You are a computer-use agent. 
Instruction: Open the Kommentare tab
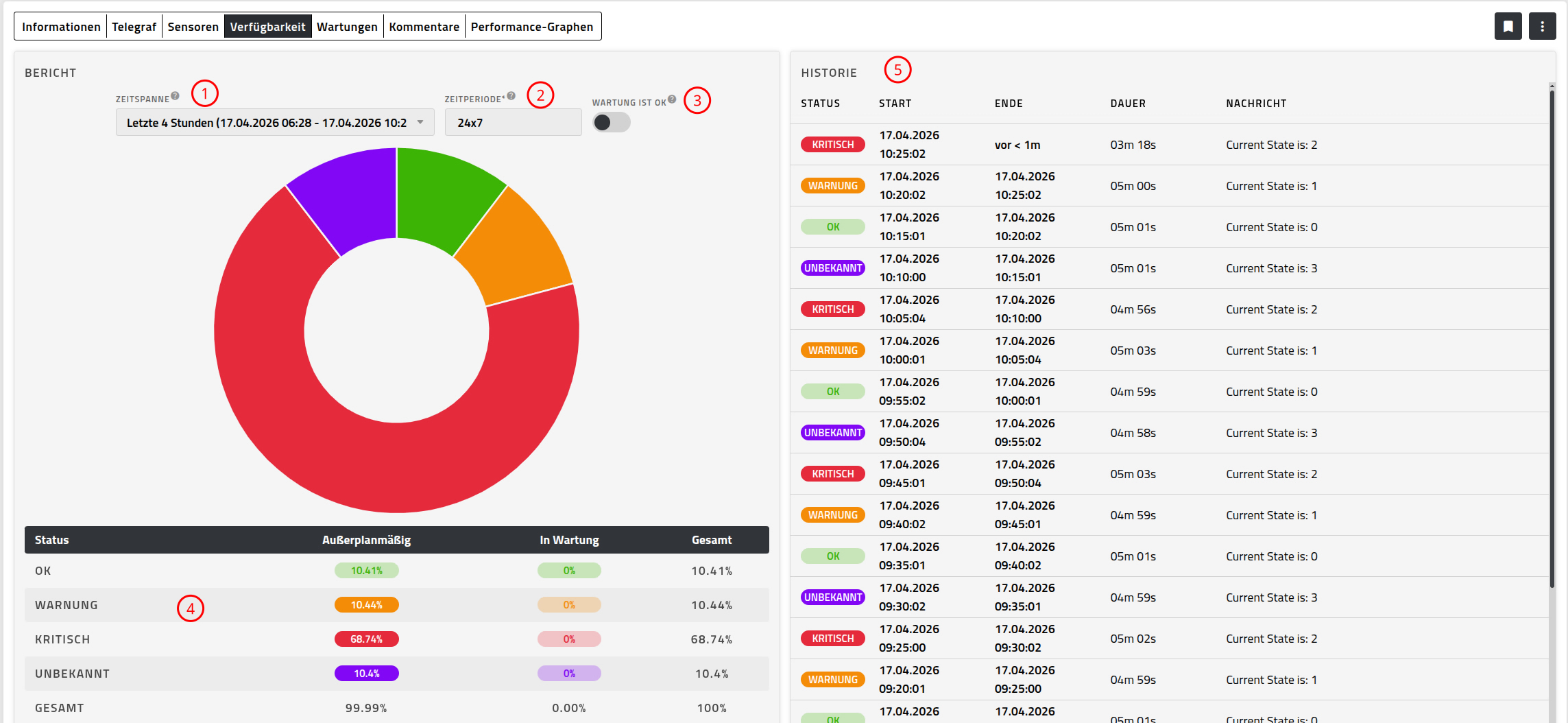[x=424, y=27]
